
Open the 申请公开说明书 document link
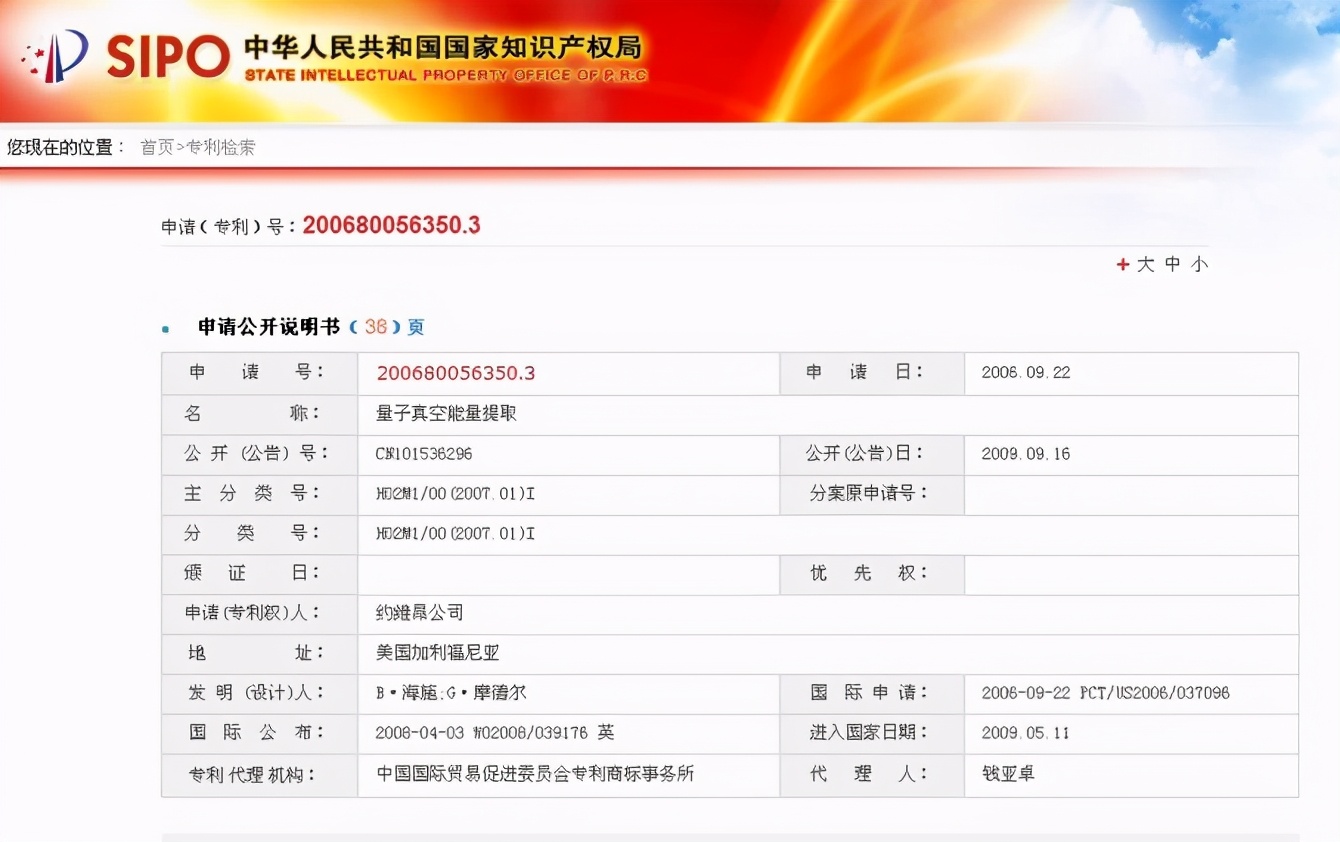coord(268,327)
